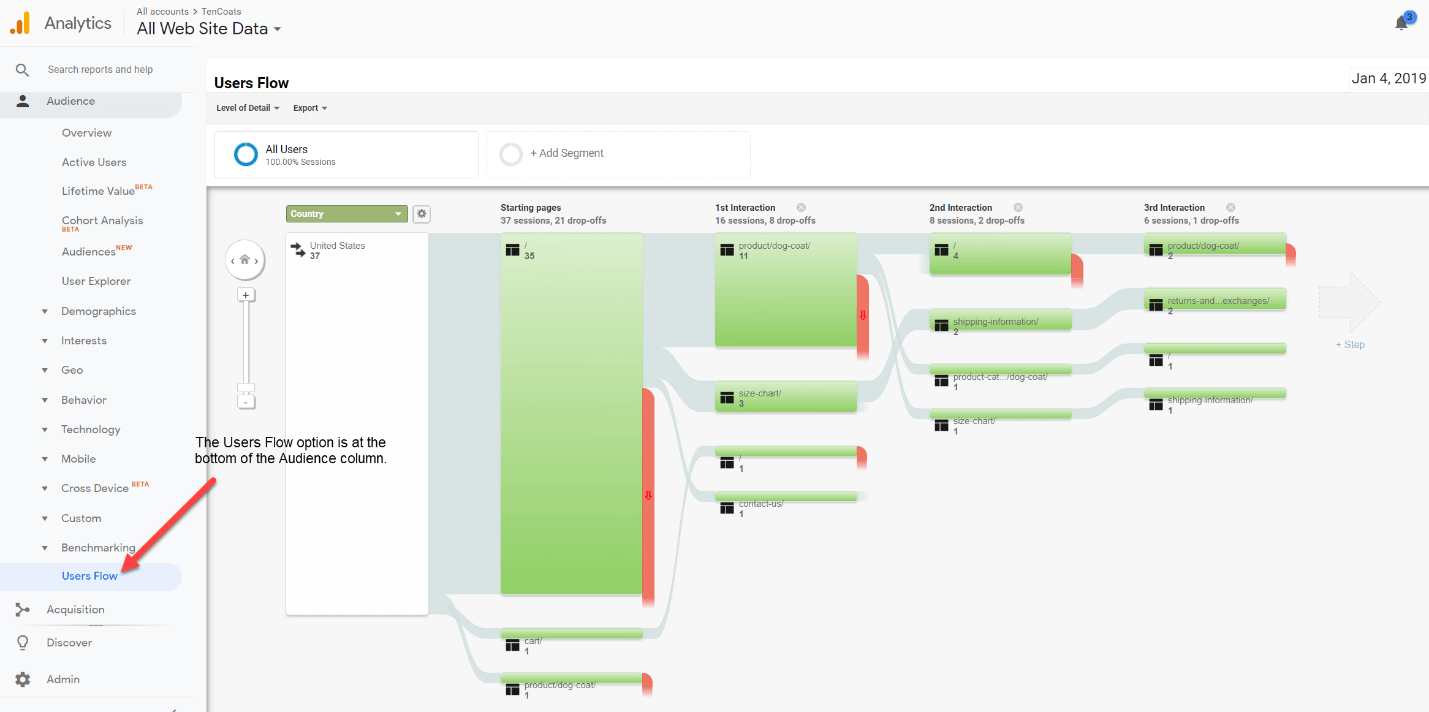The image size is (1429, 712).
Task: Click the starting page / 35 node
Action: pos(572,414)
